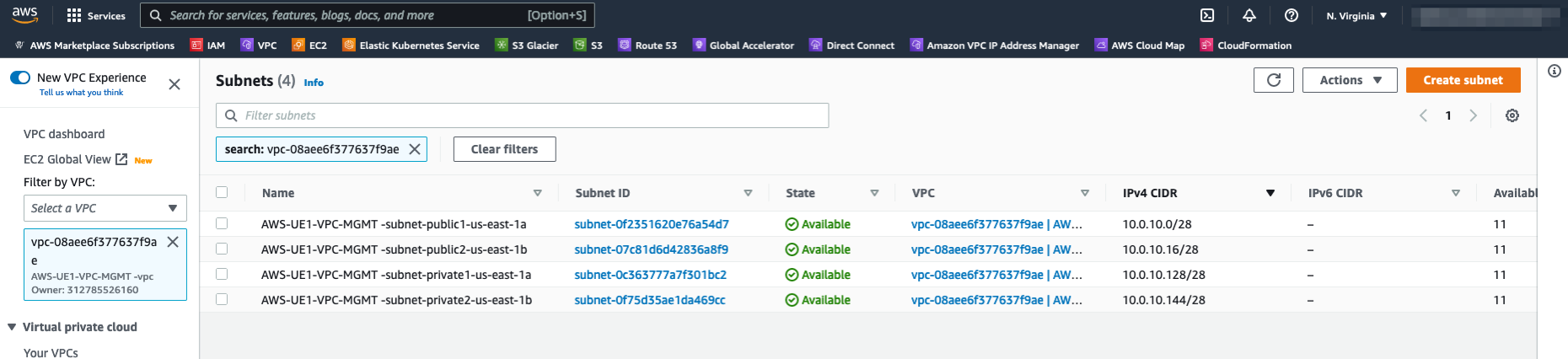The image size is (1568, 359).
Task: Check the subnet-private2-us-east-1b row
Action: pyautogui.click(x=222, y=299)
